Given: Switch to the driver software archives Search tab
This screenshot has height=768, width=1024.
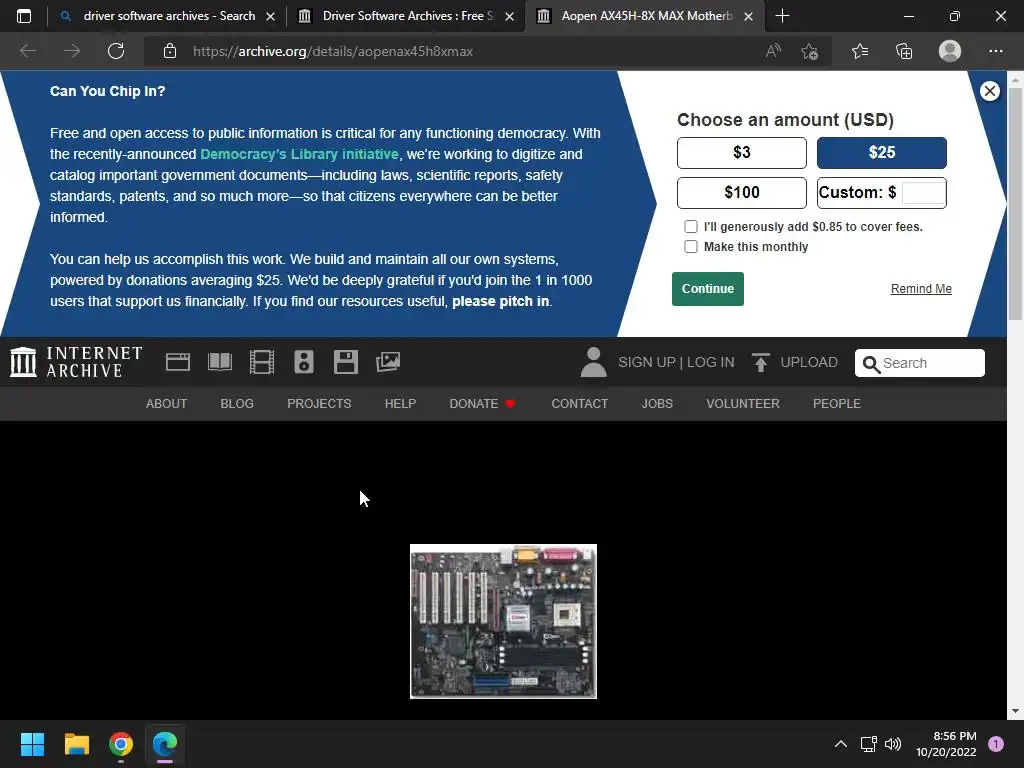Looking at the screenshot, I should pos(167,16).
